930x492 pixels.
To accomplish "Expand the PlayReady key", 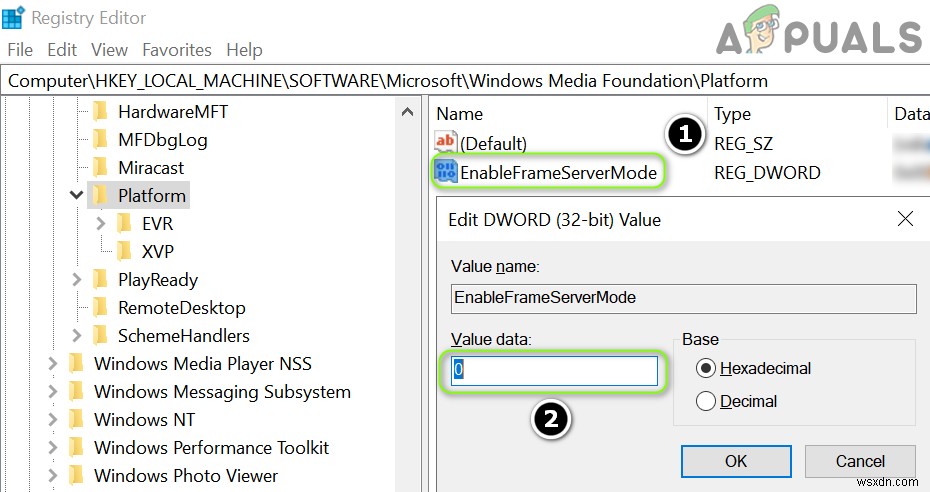I will tap(76, 279).
